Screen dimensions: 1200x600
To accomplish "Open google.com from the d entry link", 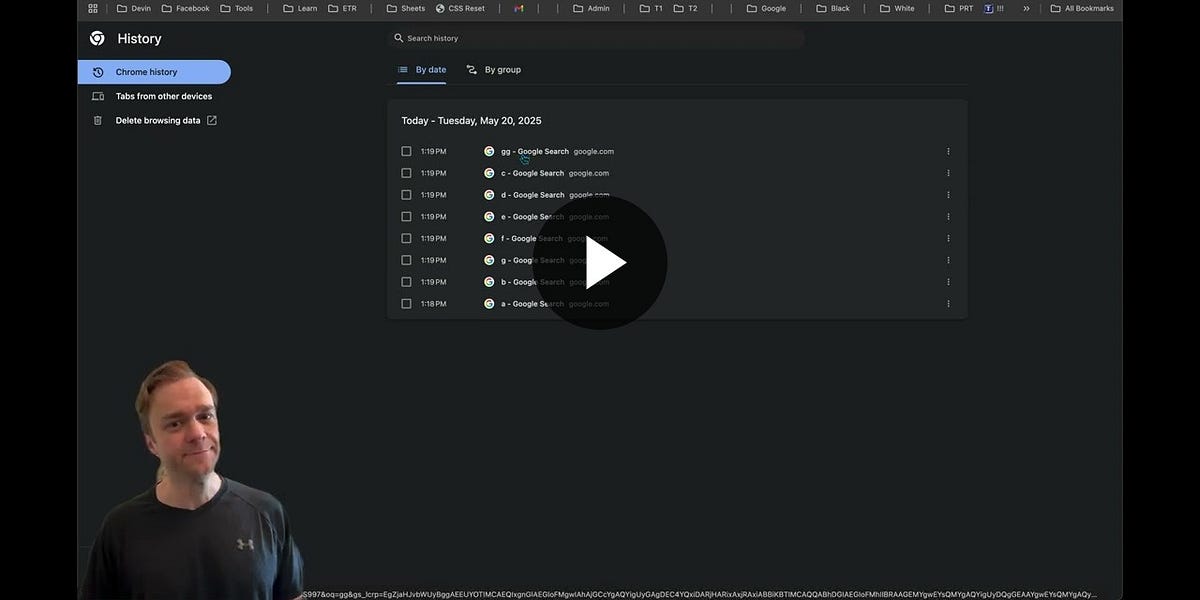I will (x=589, y=194).
